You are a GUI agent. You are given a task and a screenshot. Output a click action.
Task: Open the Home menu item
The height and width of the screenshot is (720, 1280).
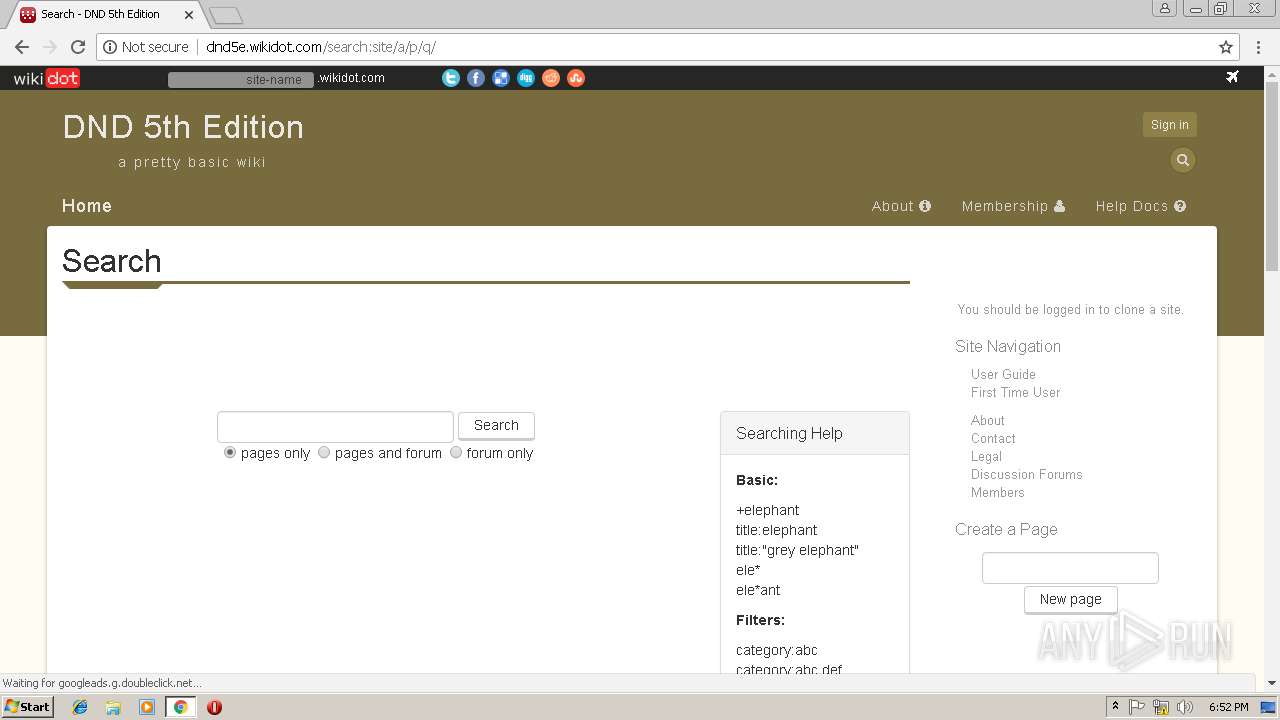87,206
